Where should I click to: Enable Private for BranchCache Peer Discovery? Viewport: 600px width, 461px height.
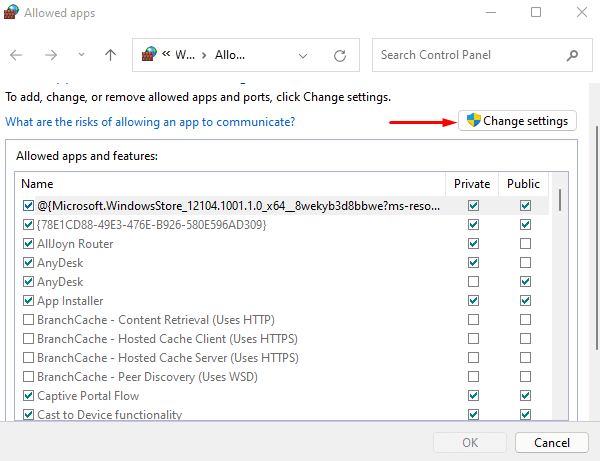tap(473, 377)
